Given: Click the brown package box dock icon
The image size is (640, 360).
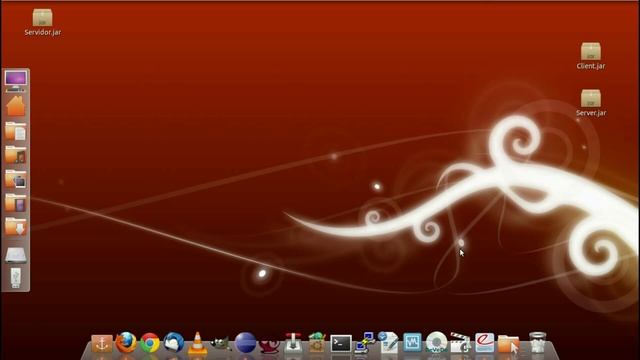Looking at the screenshot, I should pos(317,342).
